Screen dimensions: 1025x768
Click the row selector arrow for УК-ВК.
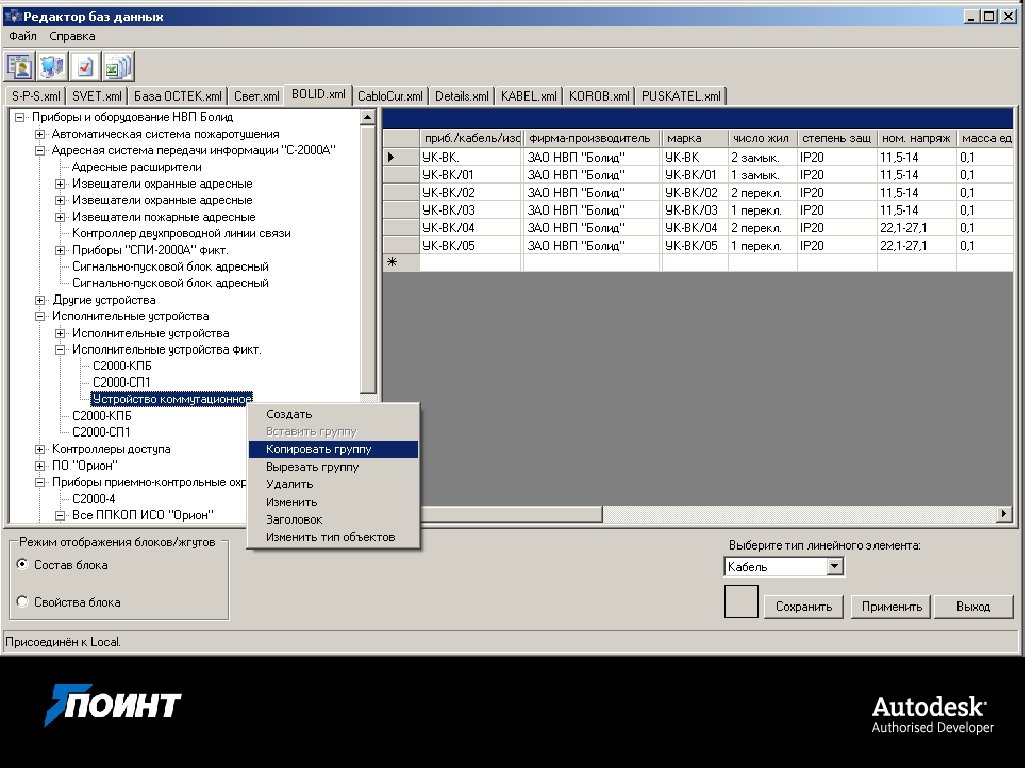[x=391, y=157]
